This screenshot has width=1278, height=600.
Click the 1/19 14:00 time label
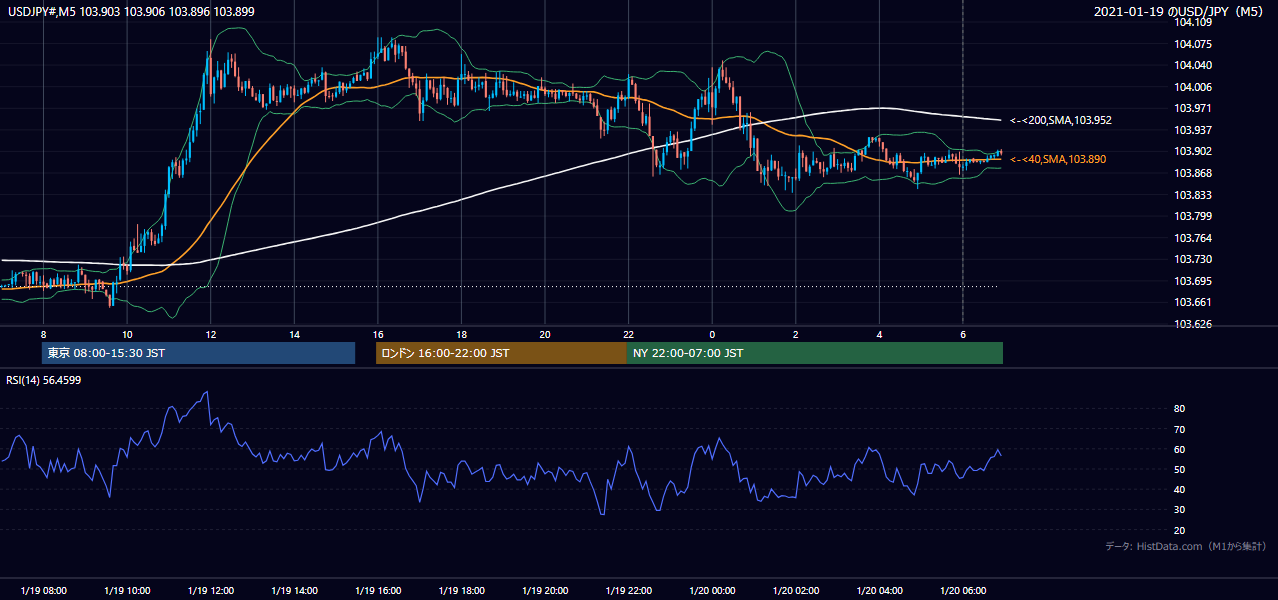(x=294, y=591)
